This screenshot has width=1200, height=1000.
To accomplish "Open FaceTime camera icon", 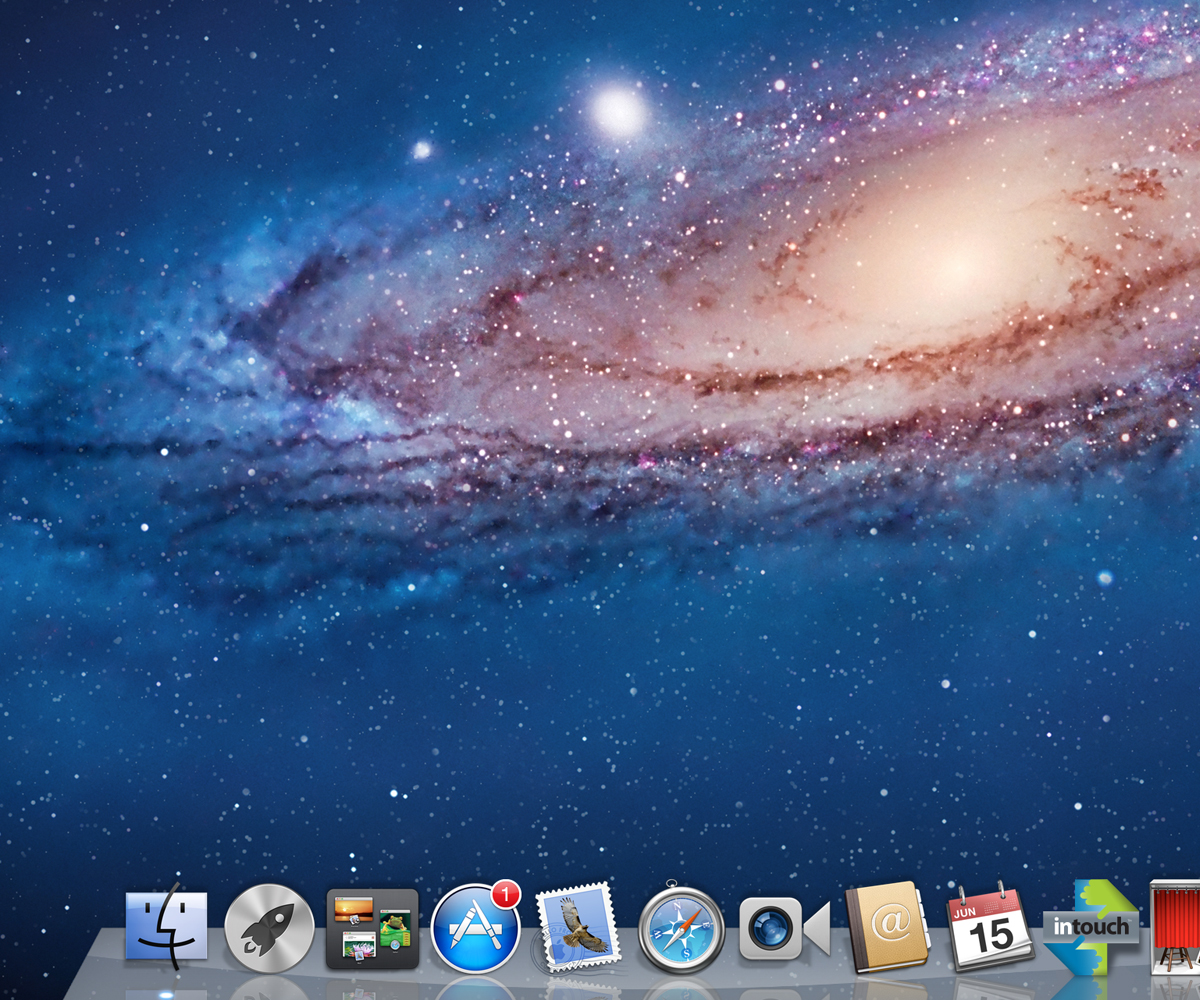I will pyautogui.click(x=785, y=928).
